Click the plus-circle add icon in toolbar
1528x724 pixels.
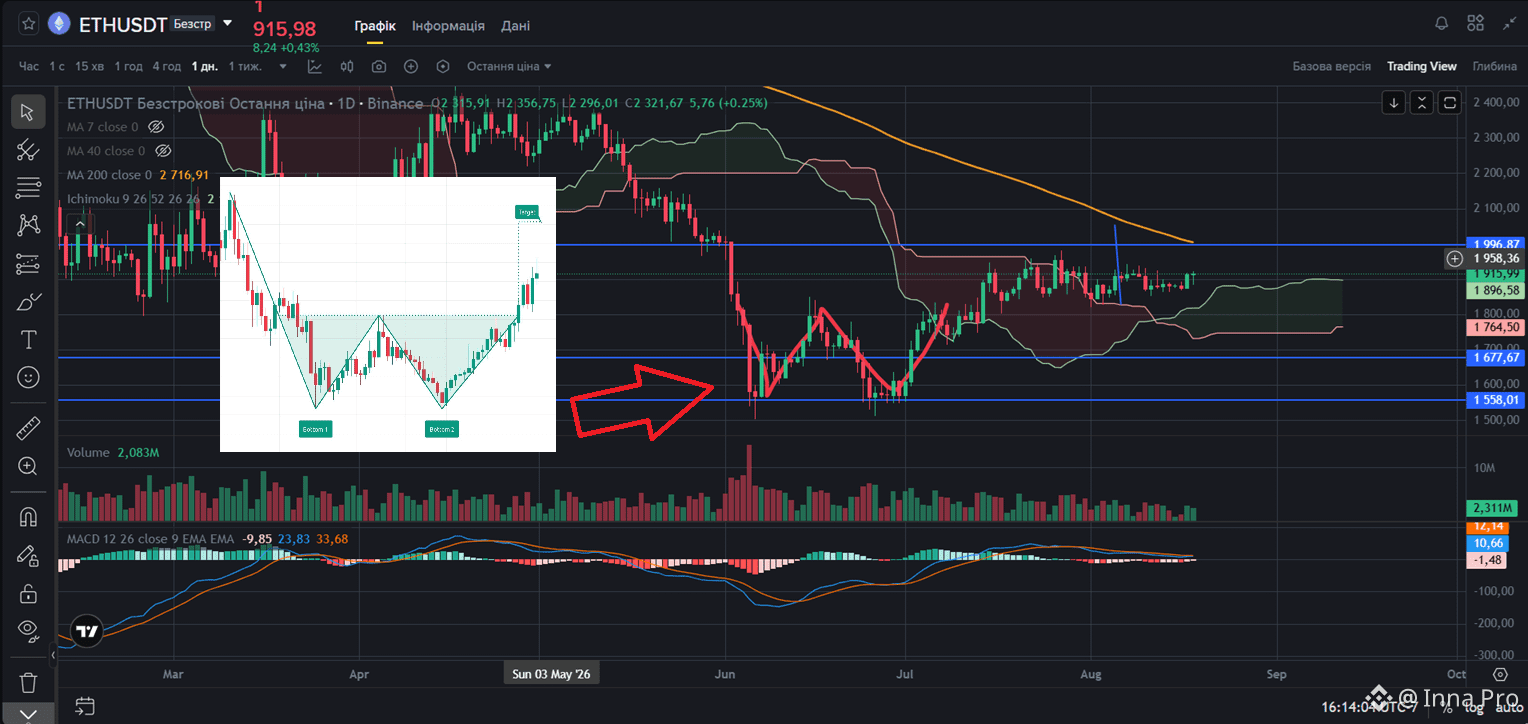pos(411,66)
